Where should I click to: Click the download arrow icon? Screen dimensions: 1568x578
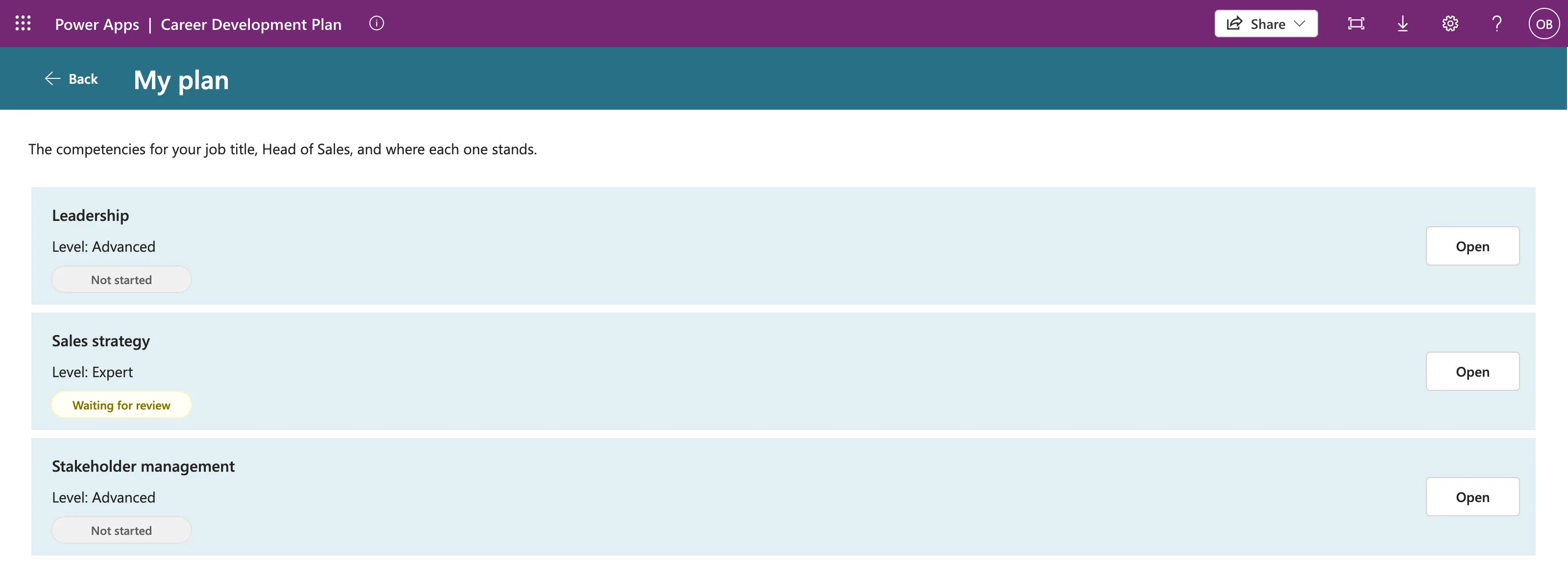point(1402,24)
